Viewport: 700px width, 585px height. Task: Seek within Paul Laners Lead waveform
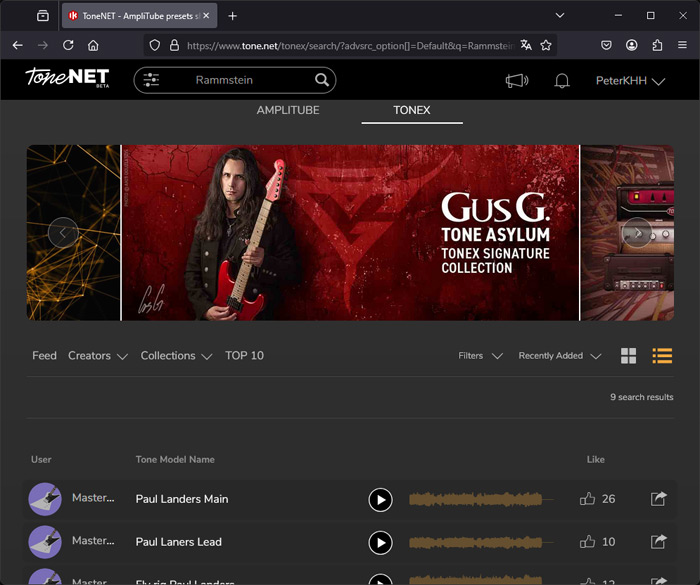(481, 542)
